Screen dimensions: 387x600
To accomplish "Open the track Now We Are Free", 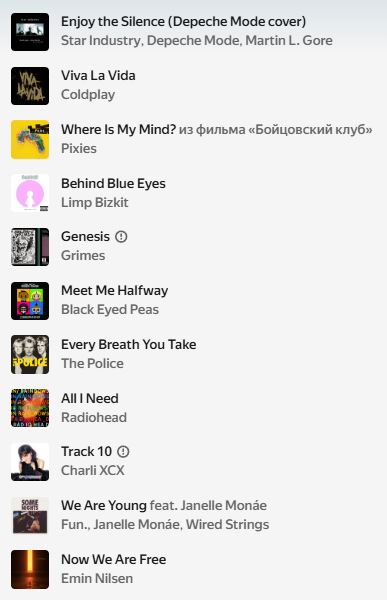I will click(x=114, y=559).
